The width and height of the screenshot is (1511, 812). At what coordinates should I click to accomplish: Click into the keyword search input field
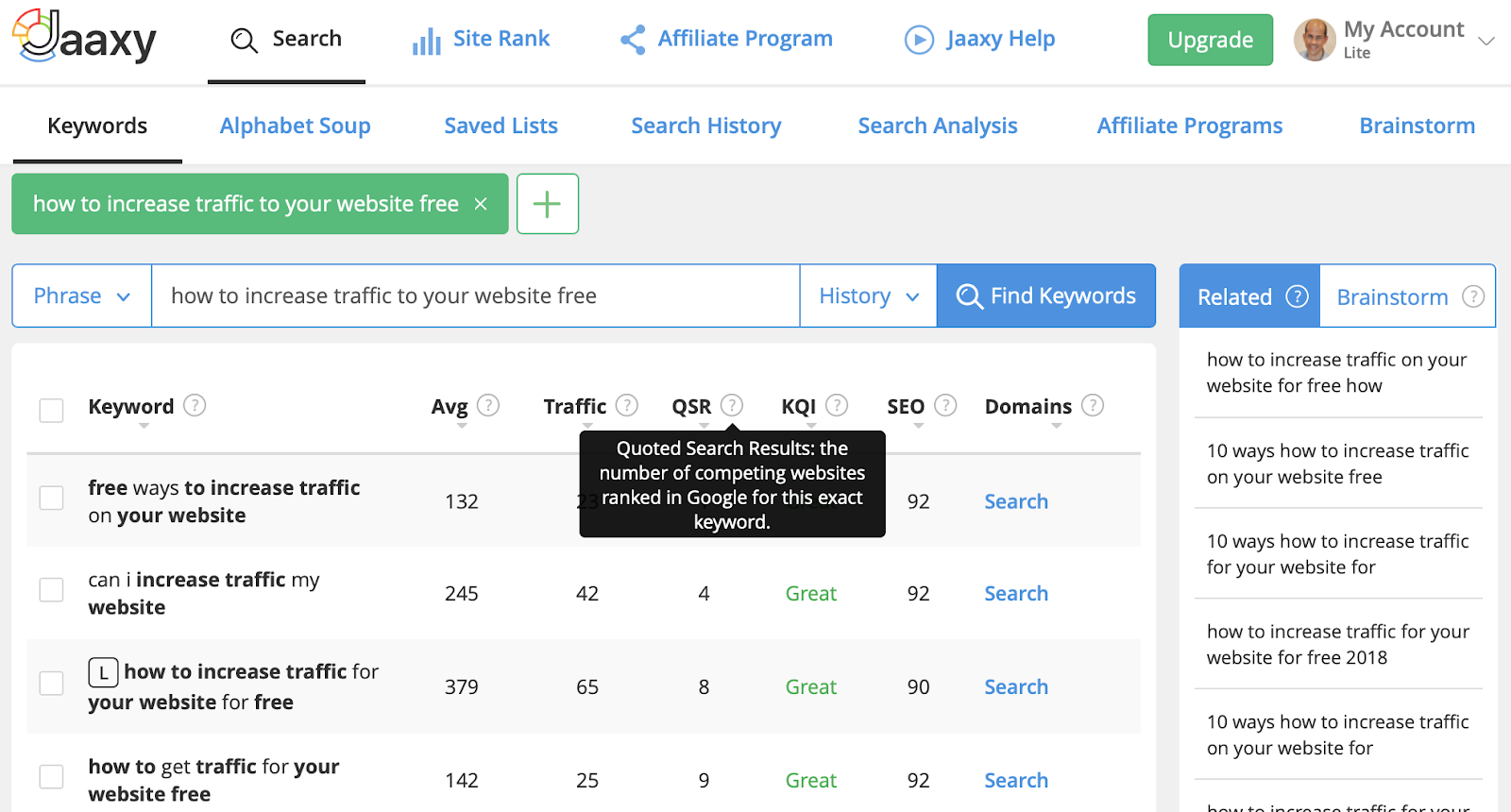476,296
